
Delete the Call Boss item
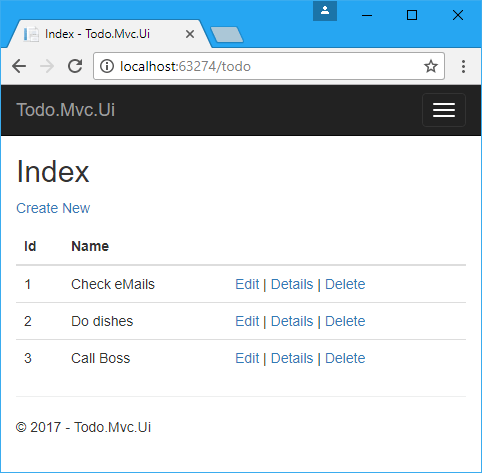[x=345, y=358]
